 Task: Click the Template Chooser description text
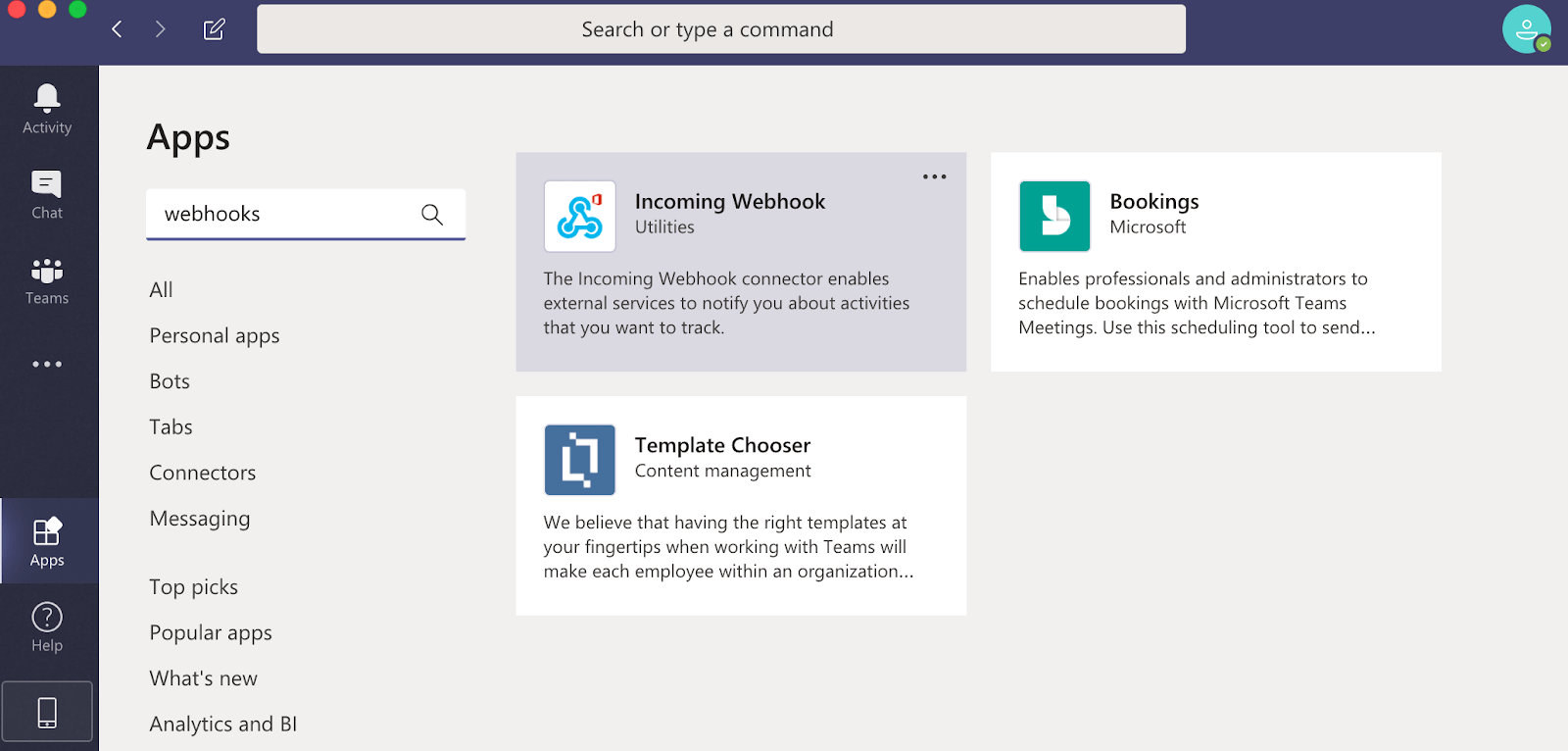pyautogui.click(x=728, y=547)
